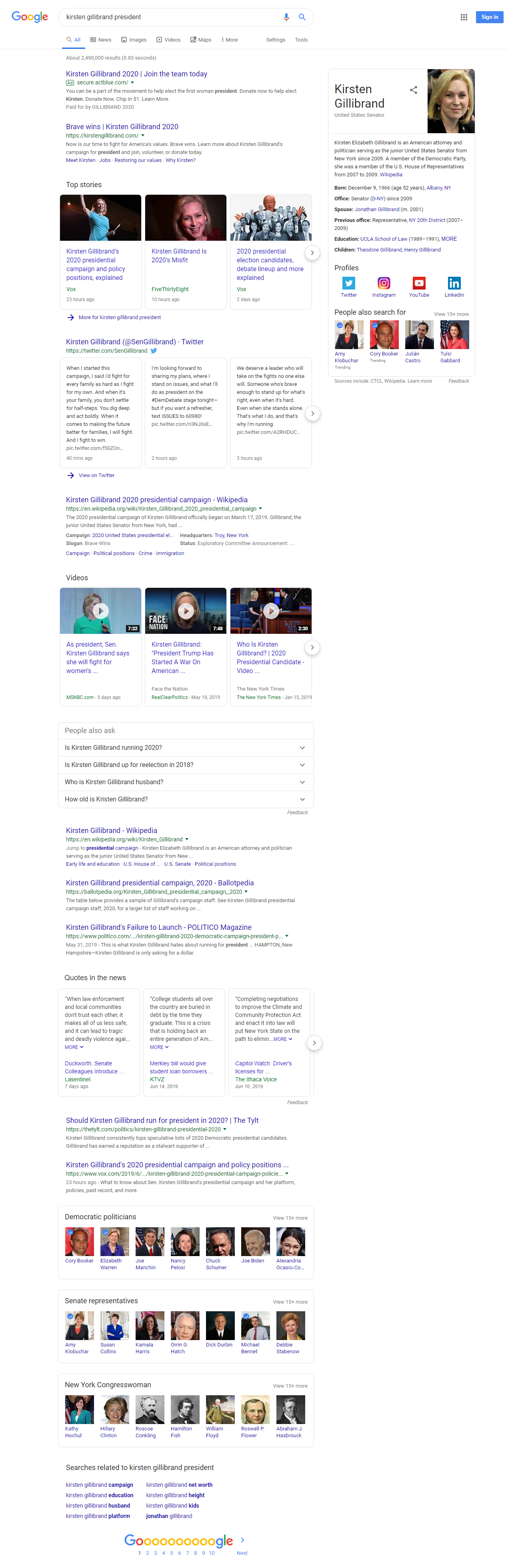
Task: Open related search 'kirsten gillibrand net worth'
Action: coord(179,1484)
